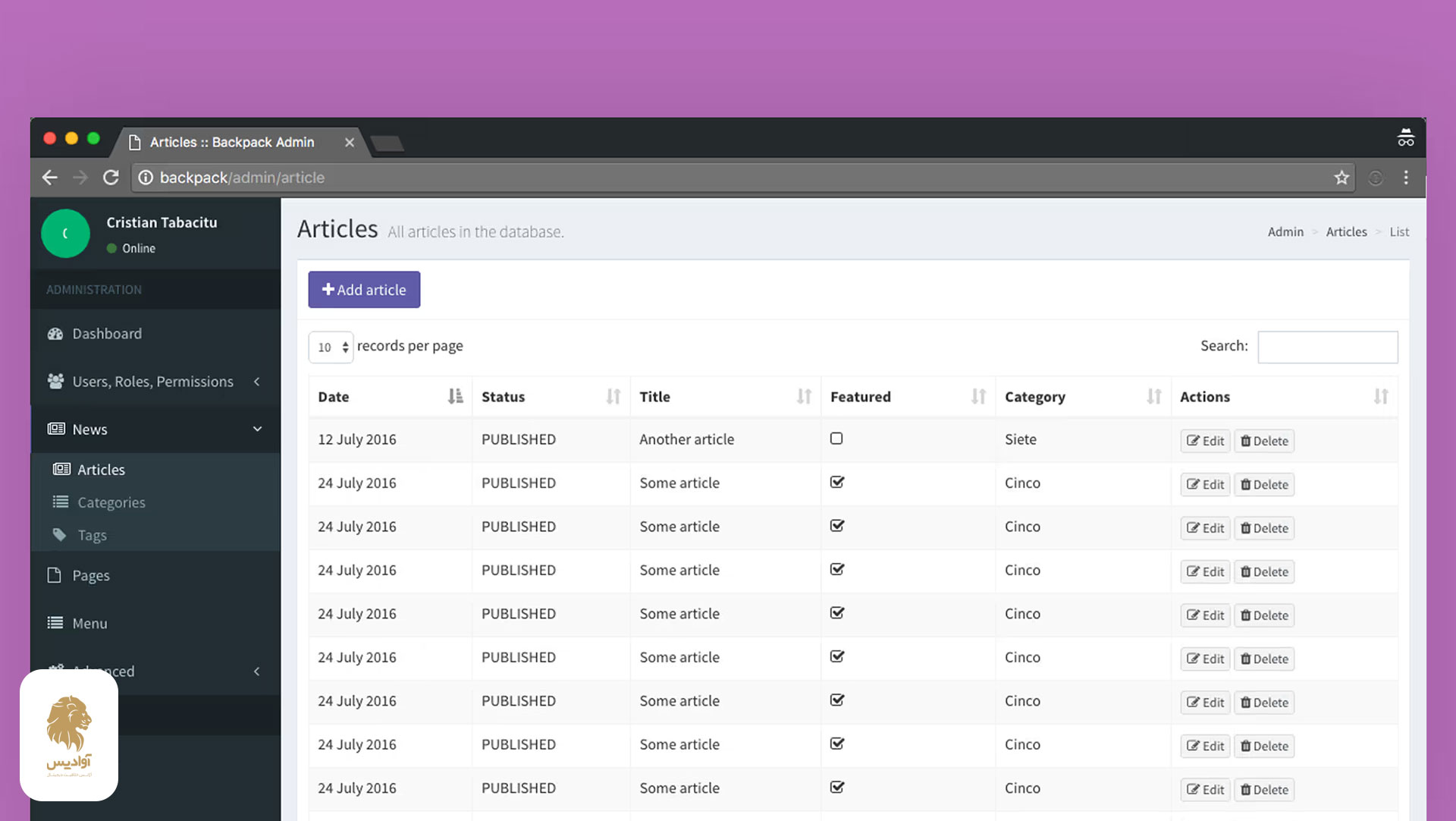Screen dimensions: 1456x821
Task: Reload the page with the refresh icon
Action: pos(111,178)
